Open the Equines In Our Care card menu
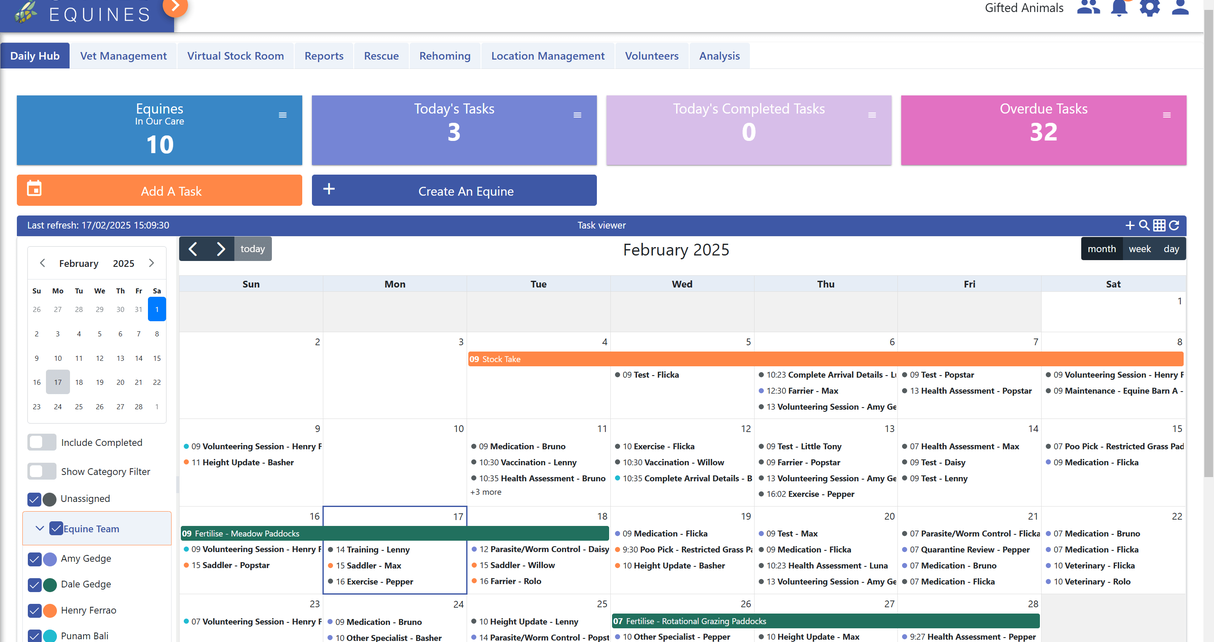Screen dimensions: 1214x642 tap(283, 115)
